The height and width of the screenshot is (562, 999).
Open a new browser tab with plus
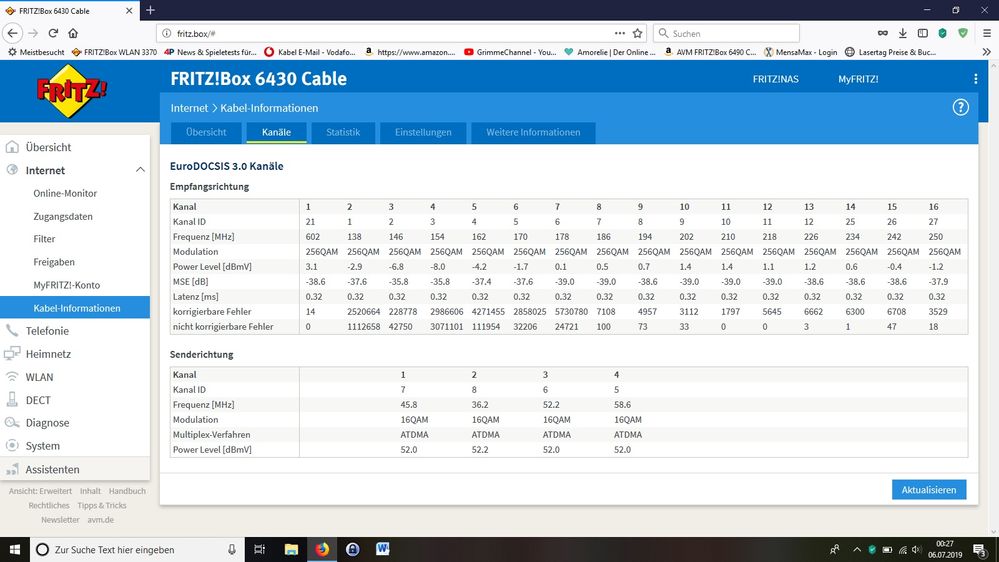click(150, 10)
